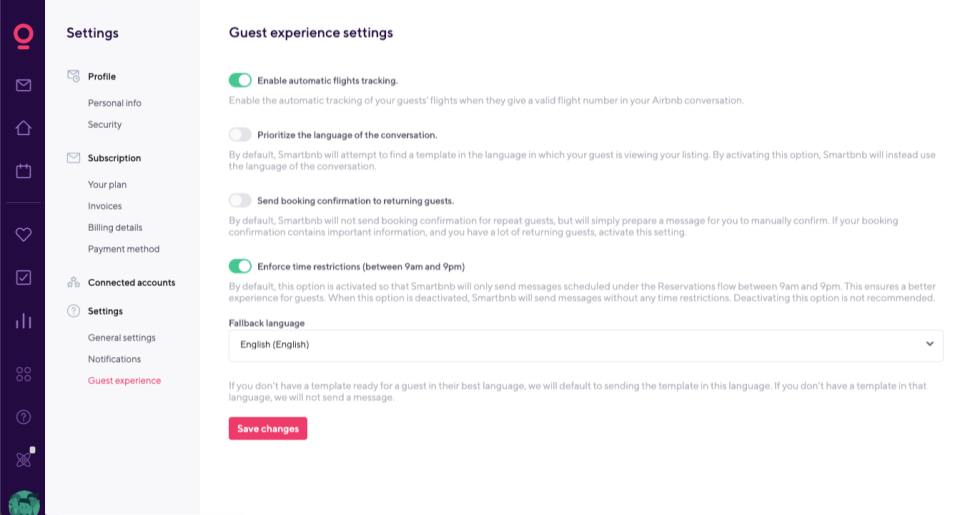960x515 pixels.
Task: Turn on booking confirmation for returning guests
Action: tap(240, 200)
